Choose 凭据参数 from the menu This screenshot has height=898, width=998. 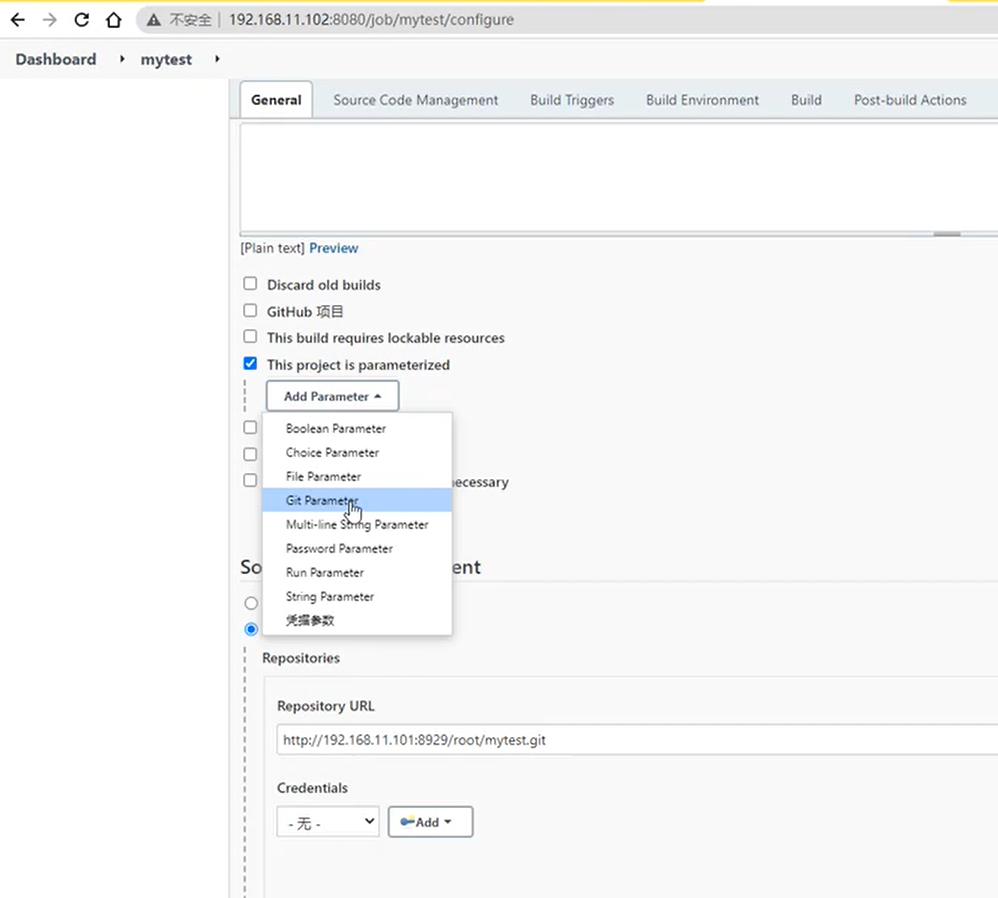coord(357,621)
